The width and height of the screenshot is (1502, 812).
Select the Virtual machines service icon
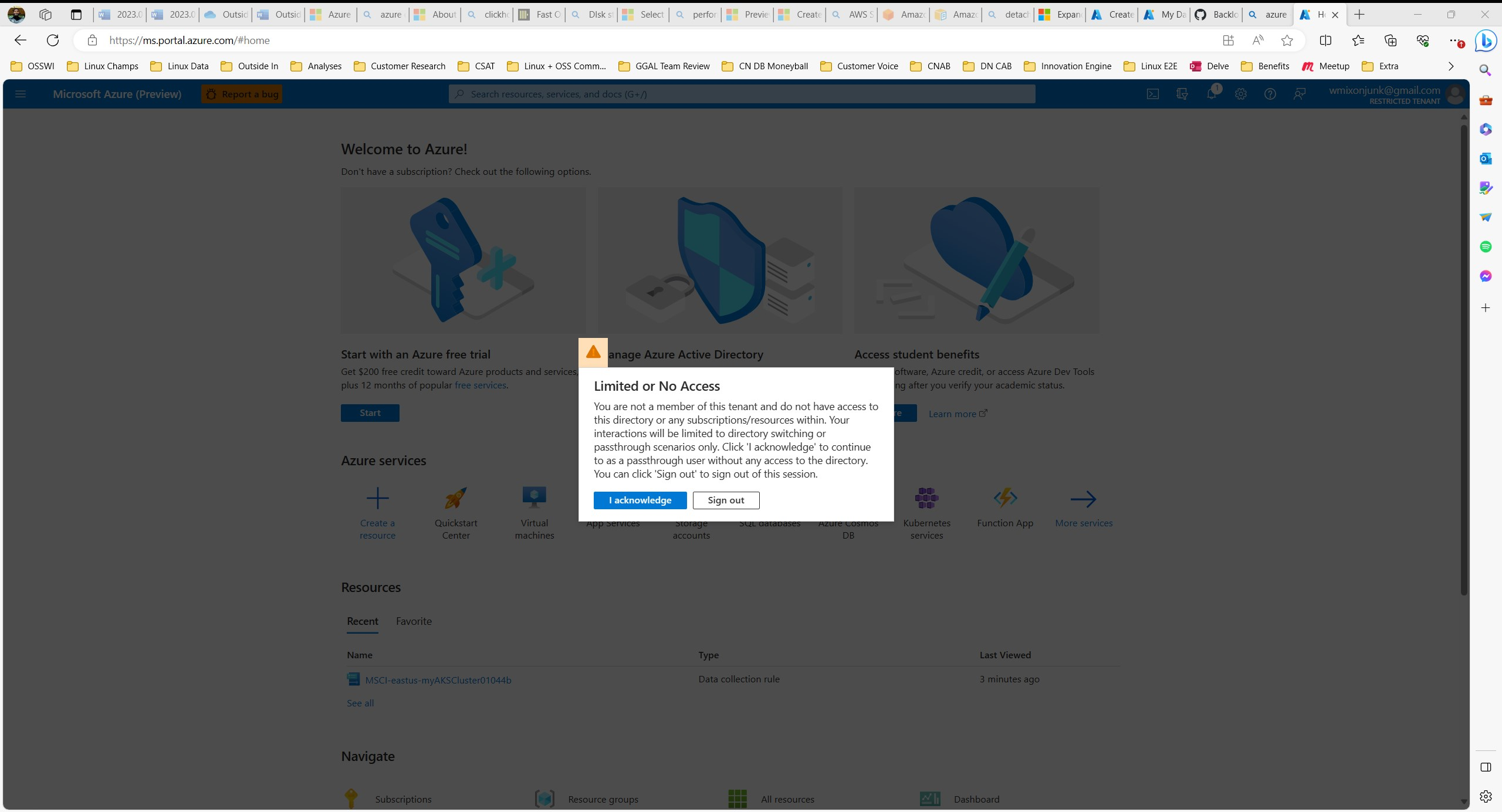(533, 496)
